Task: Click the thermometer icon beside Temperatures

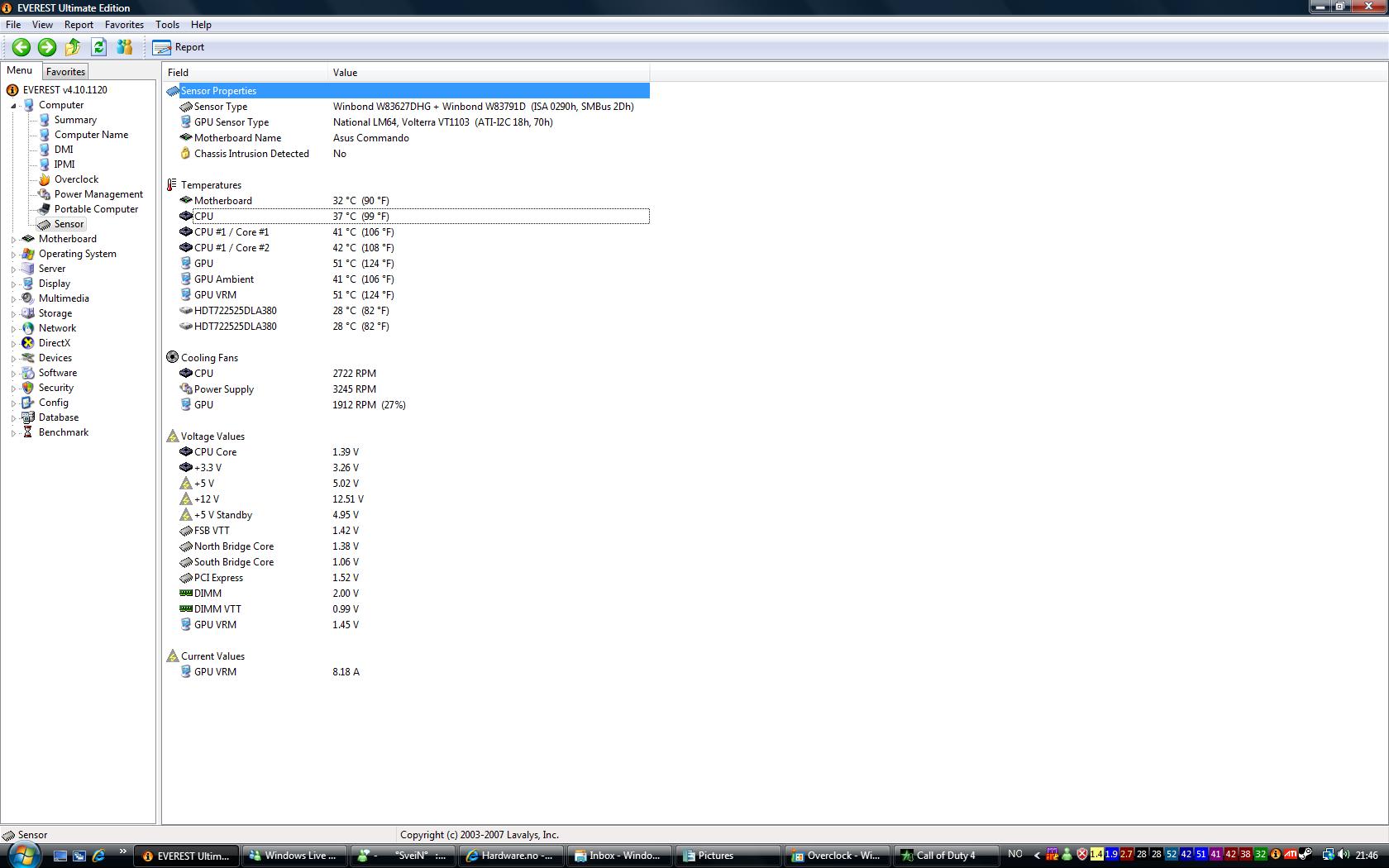Action: pos(172,185)
